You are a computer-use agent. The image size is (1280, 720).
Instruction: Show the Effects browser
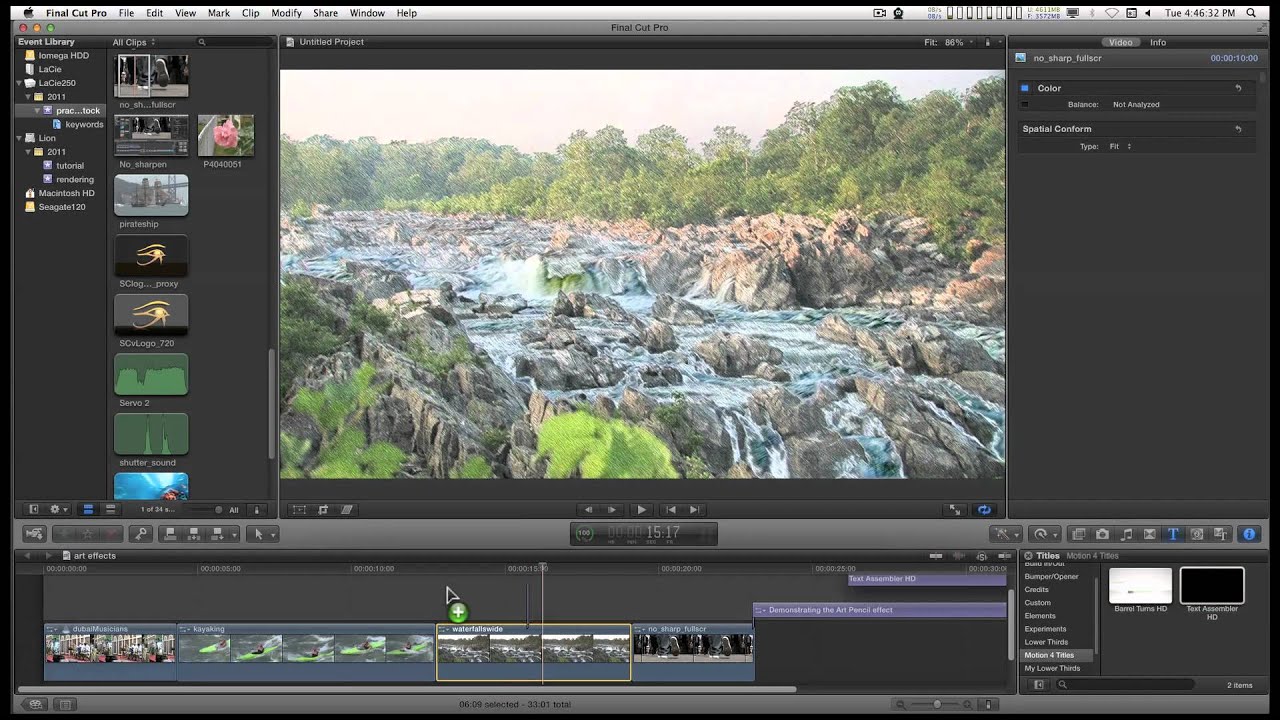1078,534
